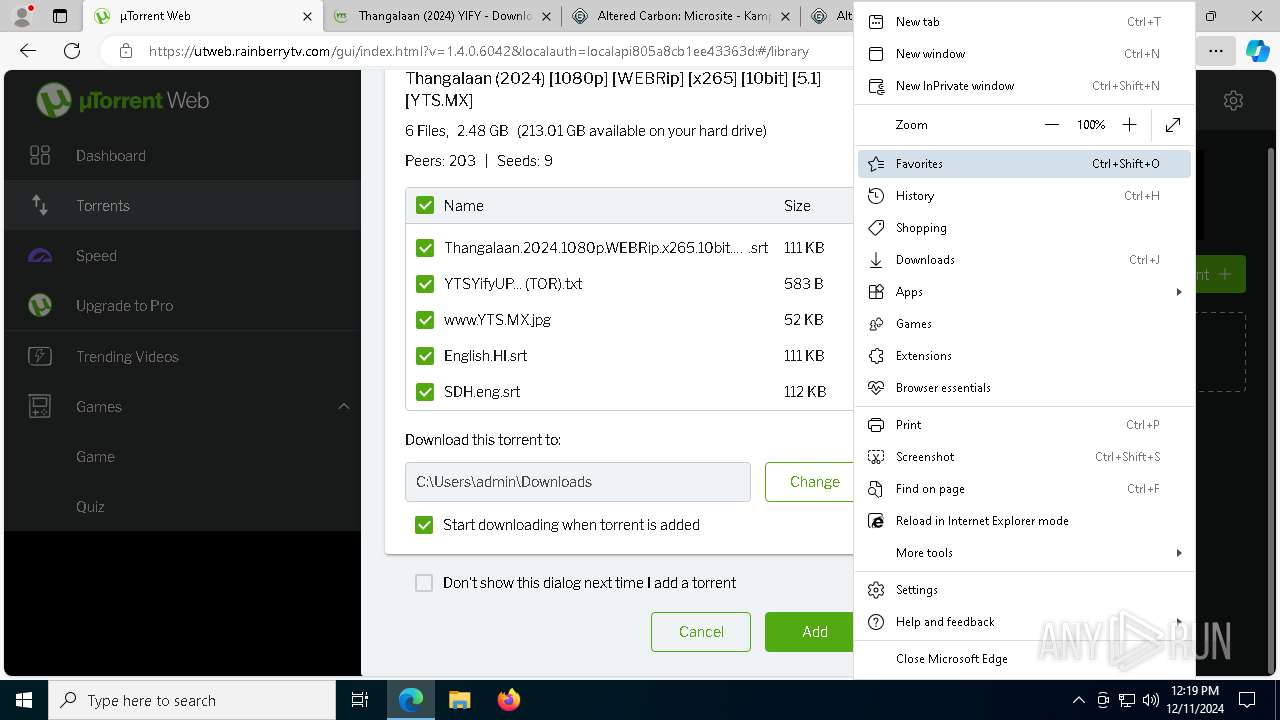
Task: Click the taskbar search box
Action: point(192,700)
